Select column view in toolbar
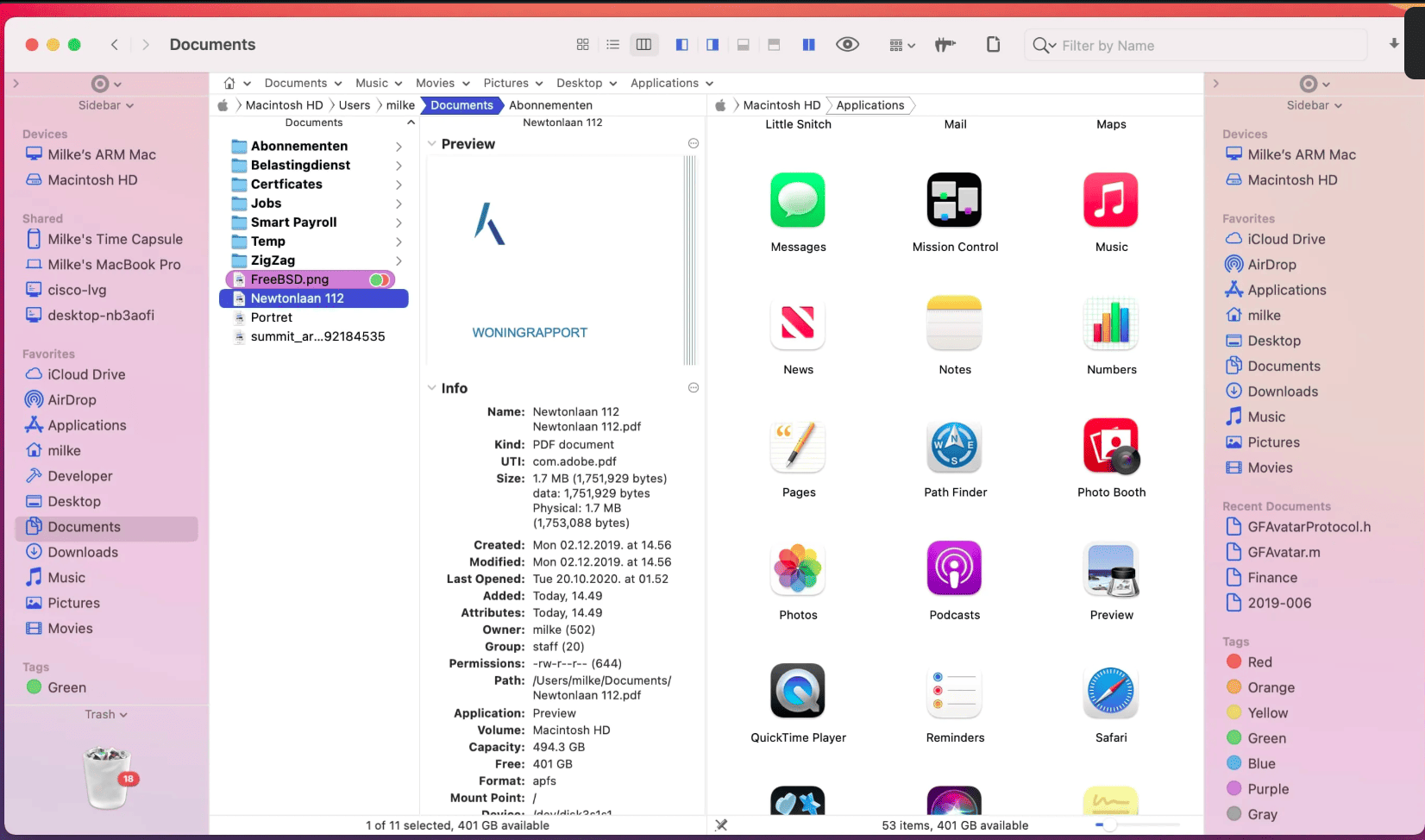The width and height of the screenshot is (1425, 840). click(643, 45)
